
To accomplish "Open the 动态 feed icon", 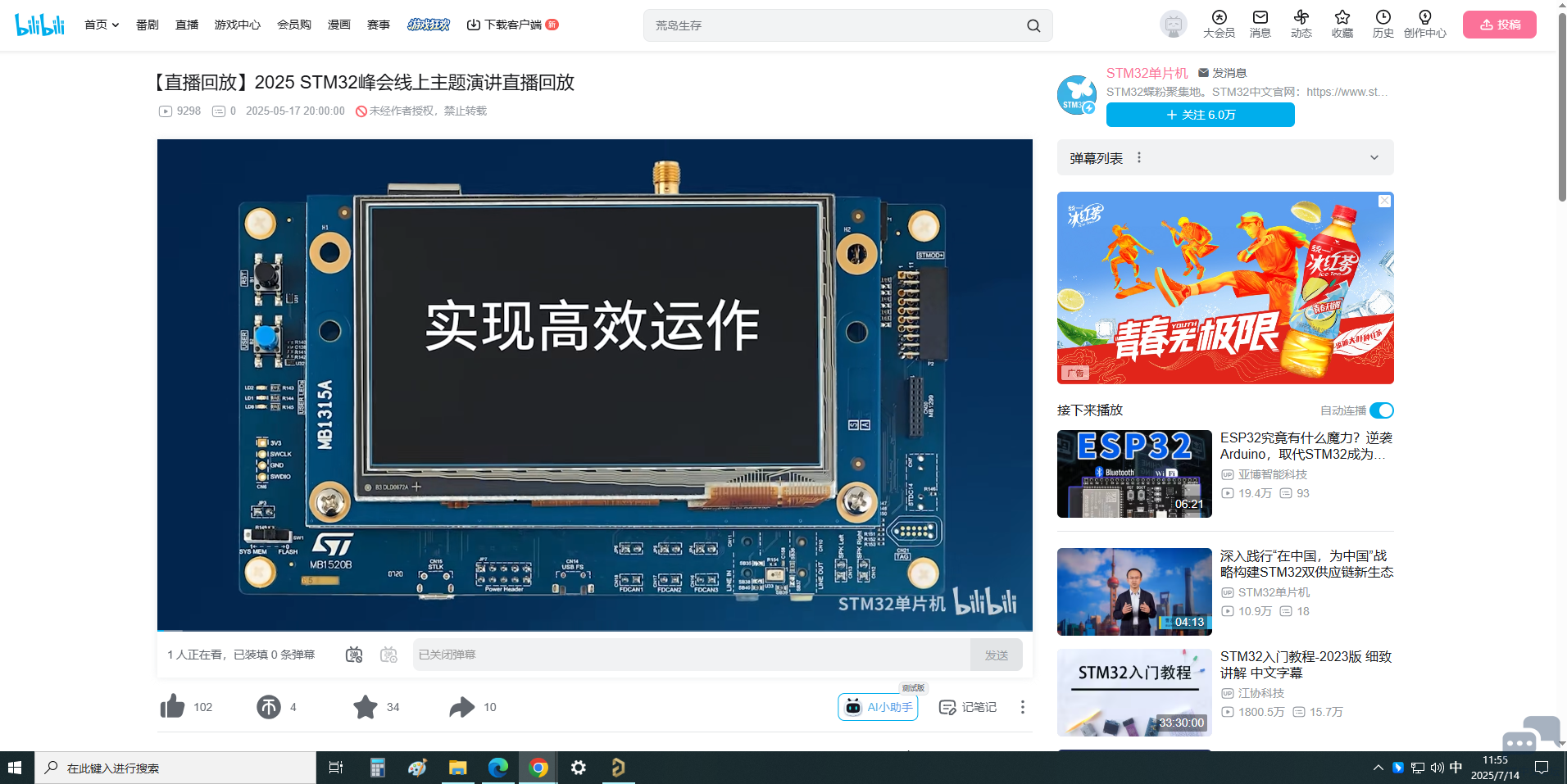I will pyautogui.click(x=1301, y=25).
